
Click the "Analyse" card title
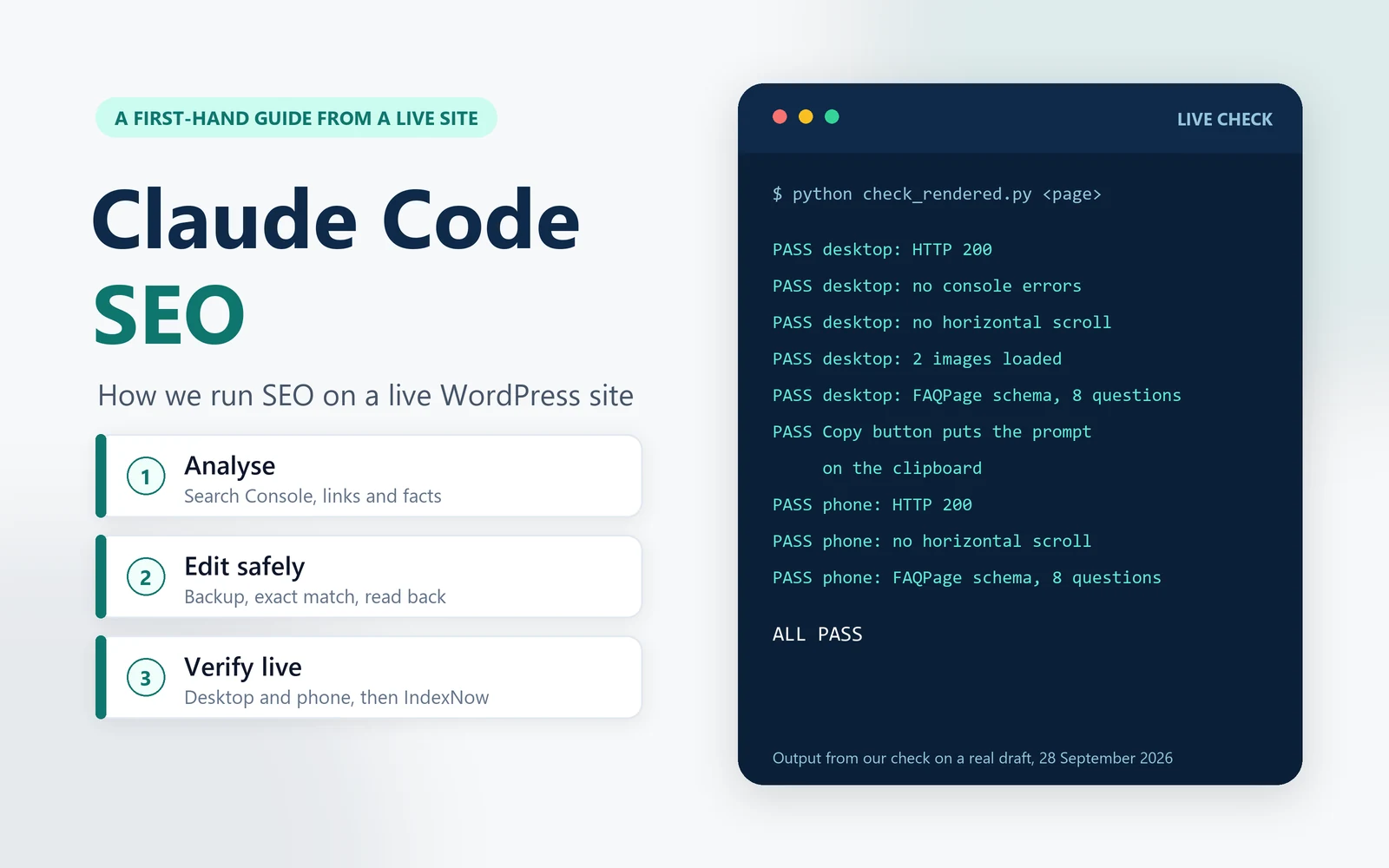tap(230, 466)
